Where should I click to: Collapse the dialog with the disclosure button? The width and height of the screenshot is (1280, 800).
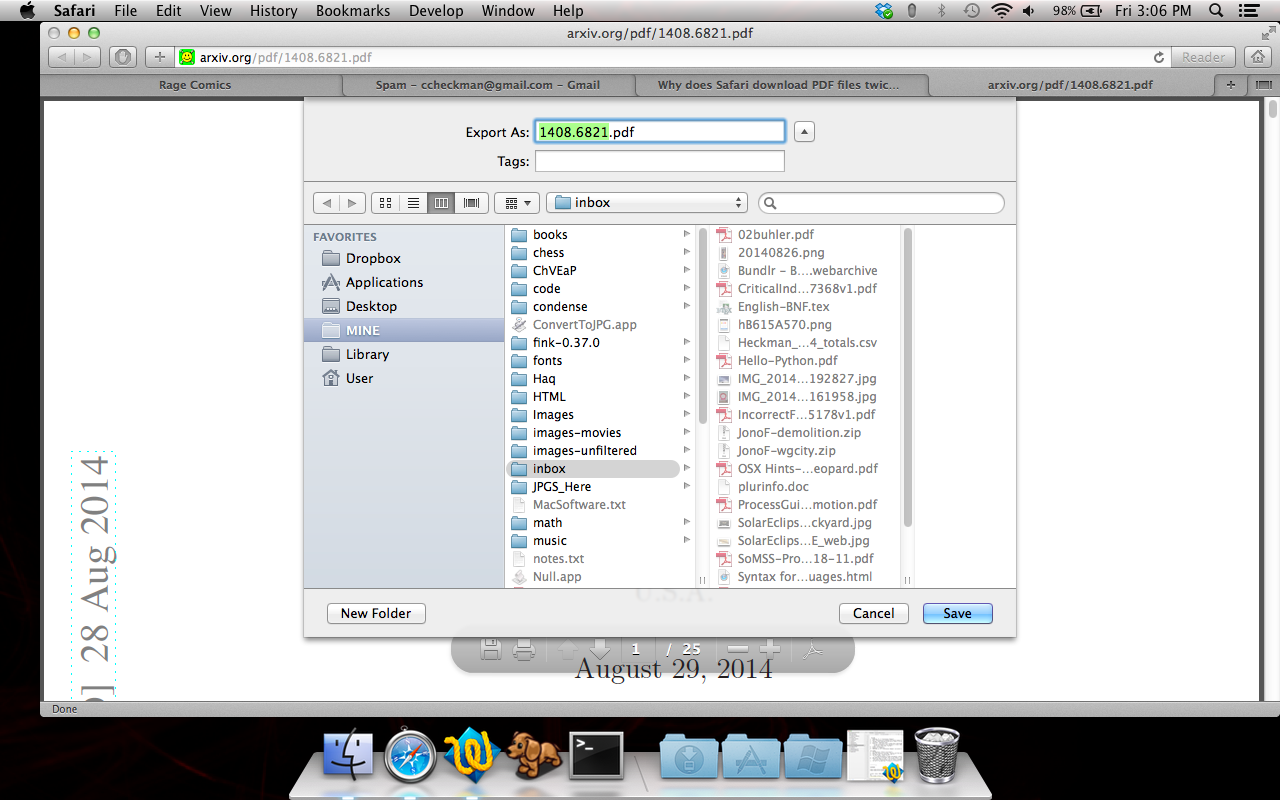point(804,131)
